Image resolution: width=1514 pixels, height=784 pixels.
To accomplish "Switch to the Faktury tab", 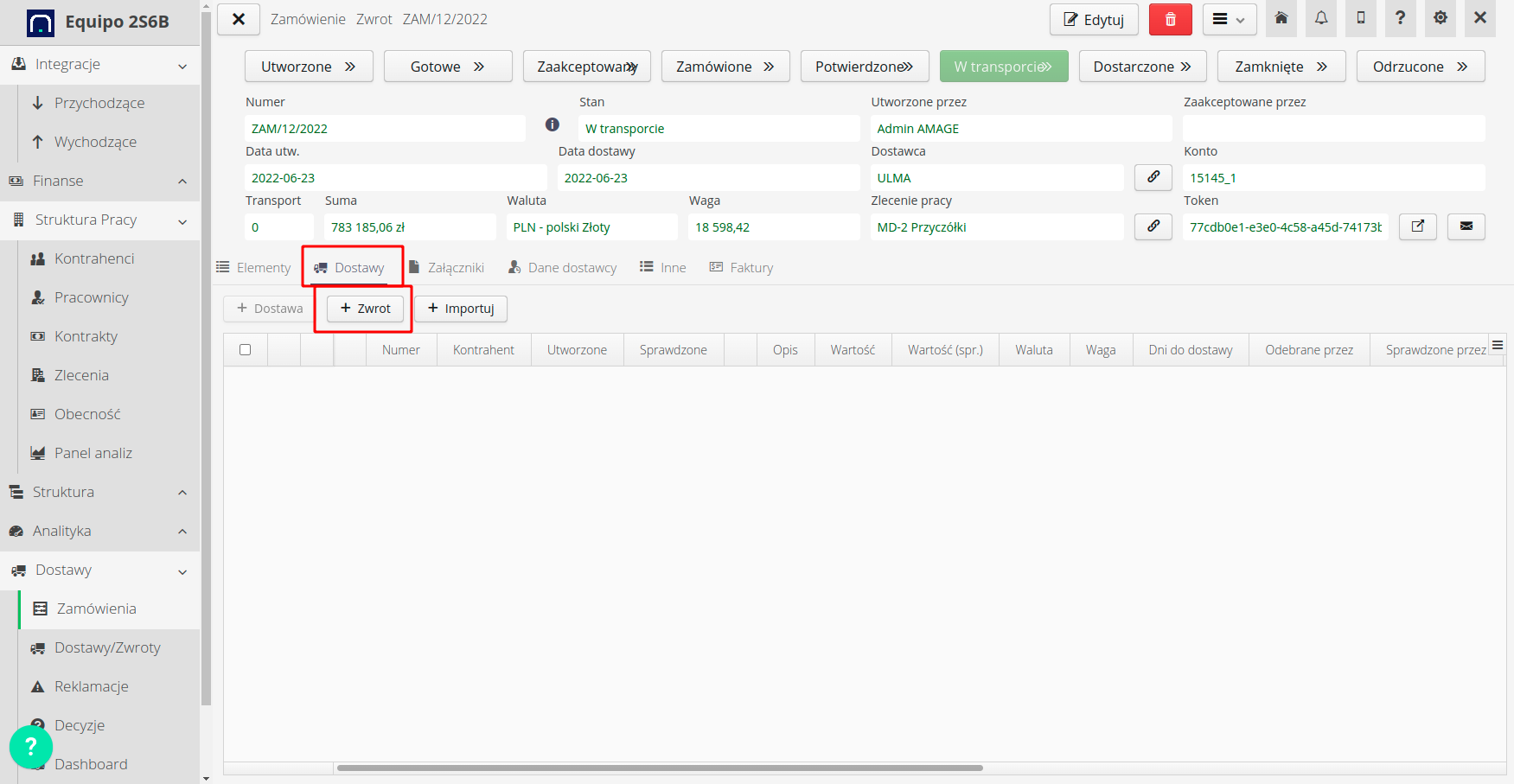I will (741, 267).
